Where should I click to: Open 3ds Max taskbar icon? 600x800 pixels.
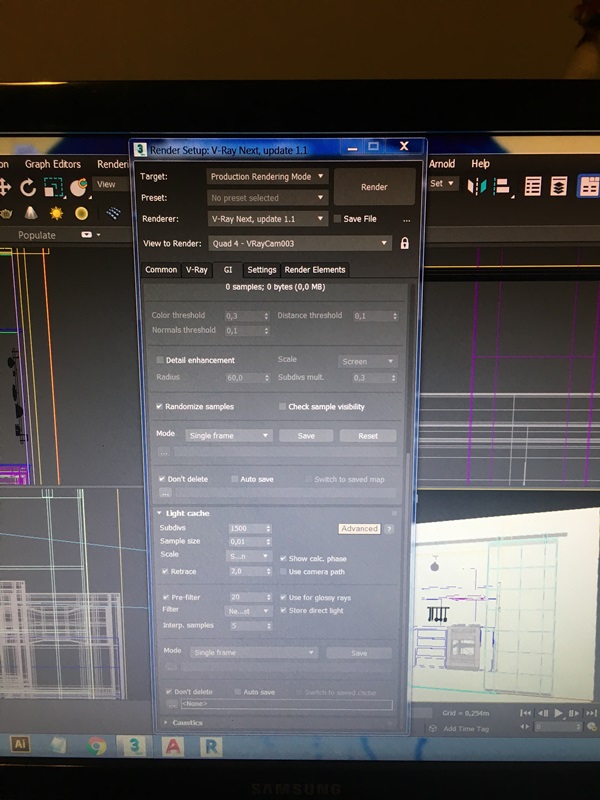(x=134, y=746)
